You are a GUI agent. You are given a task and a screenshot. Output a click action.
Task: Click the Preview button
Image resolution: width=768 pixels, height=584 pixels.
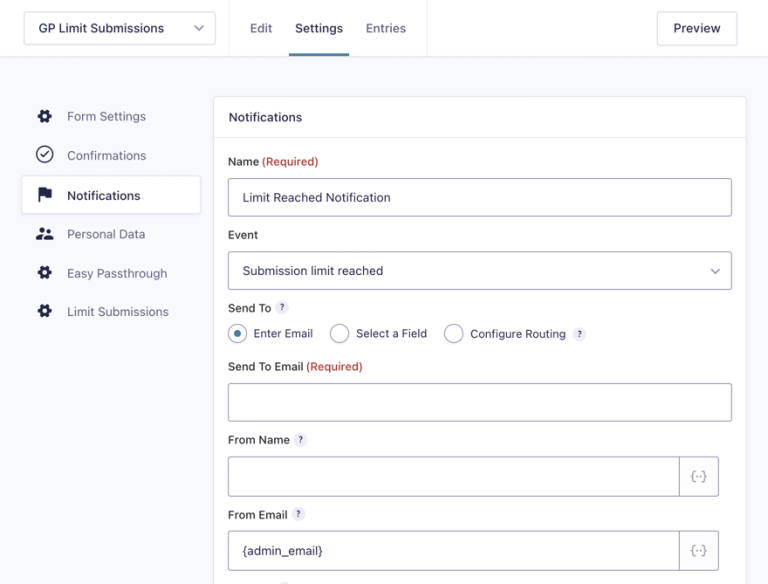click(696, 28)
